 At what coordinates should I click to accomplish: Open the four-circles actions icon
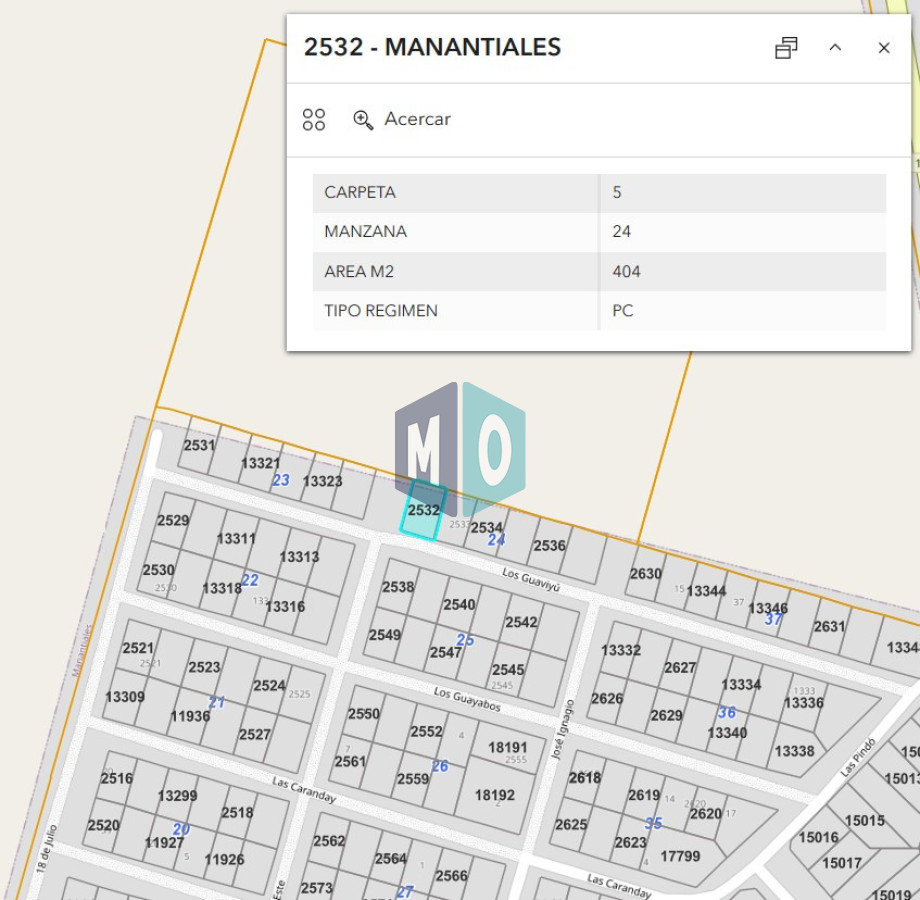click(314, 120)
